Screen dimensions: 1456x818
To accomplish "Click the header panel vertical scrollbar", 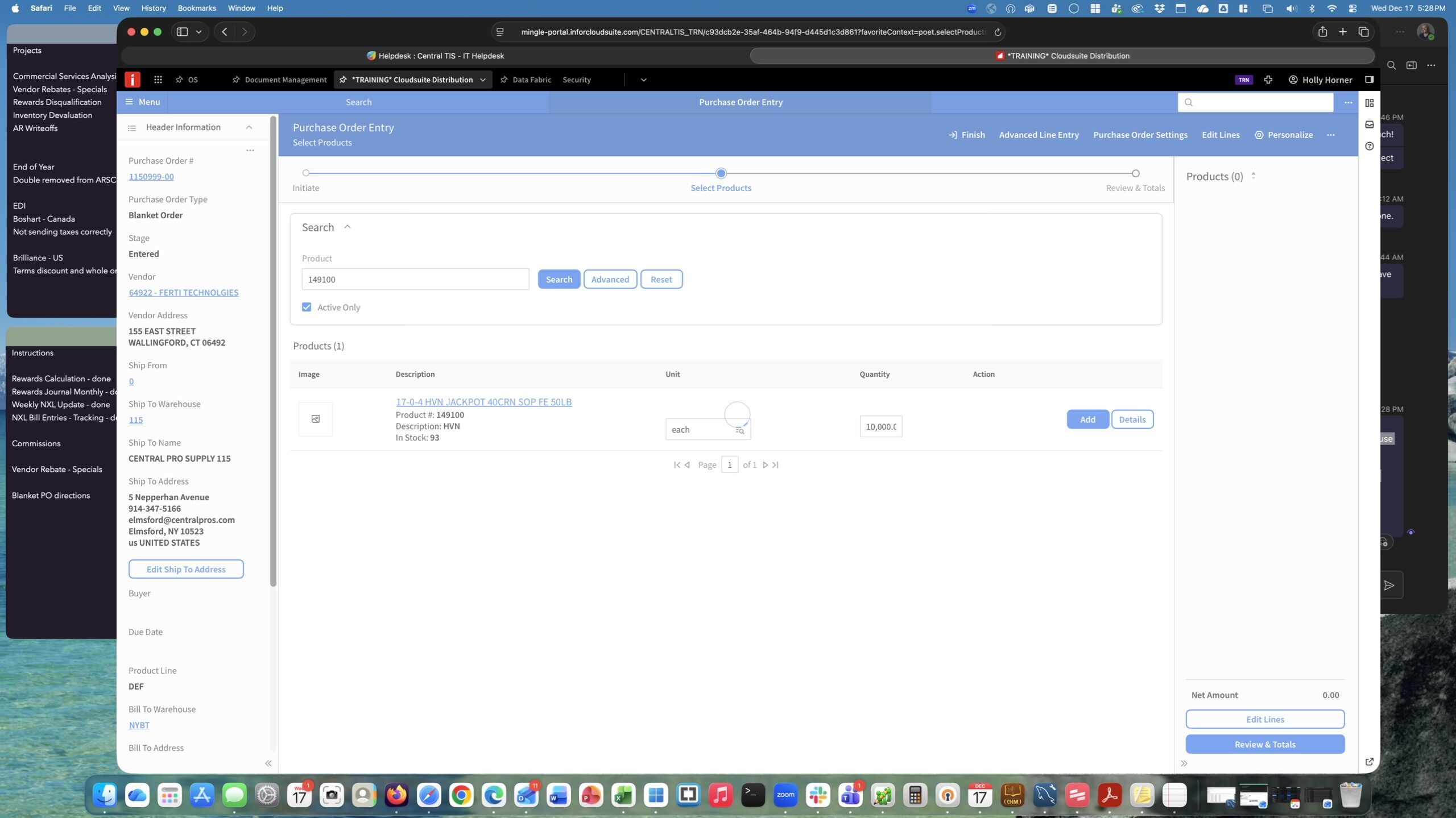I will (x=273, y=351).
